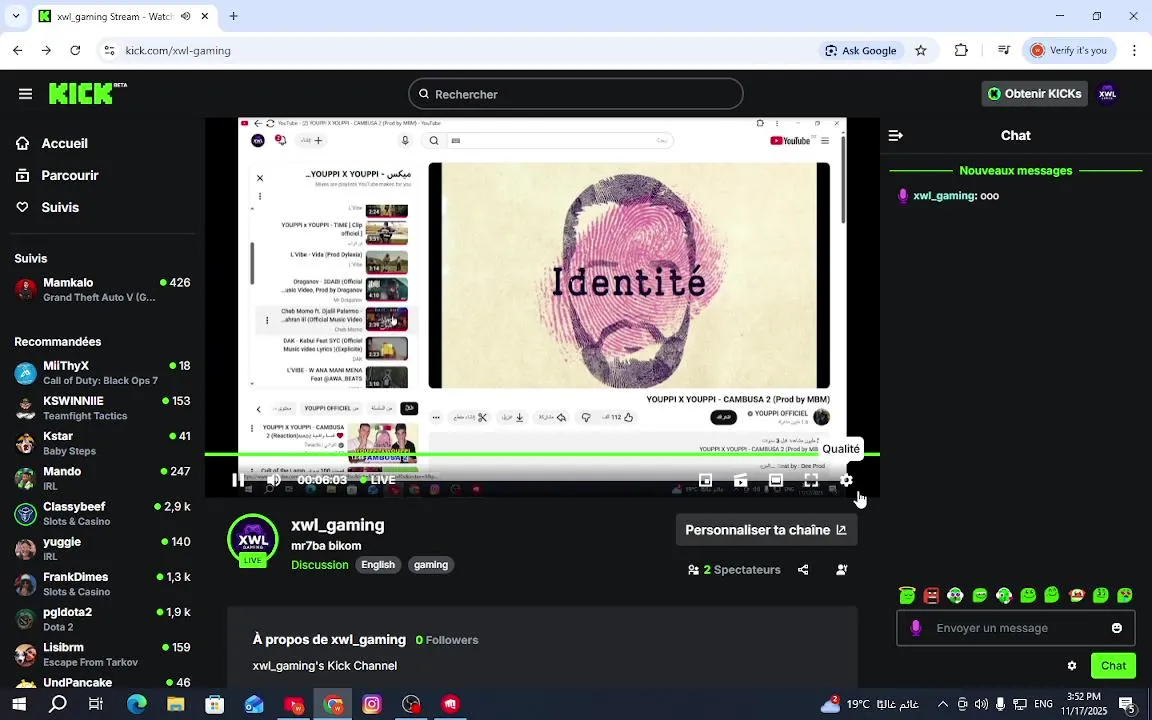
Task: Open the emoji picker in chat input
Action: [1117, 628]
